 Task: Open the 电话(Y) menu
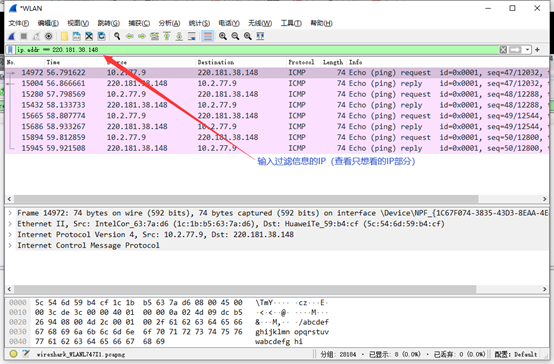(x=229, y=23)
